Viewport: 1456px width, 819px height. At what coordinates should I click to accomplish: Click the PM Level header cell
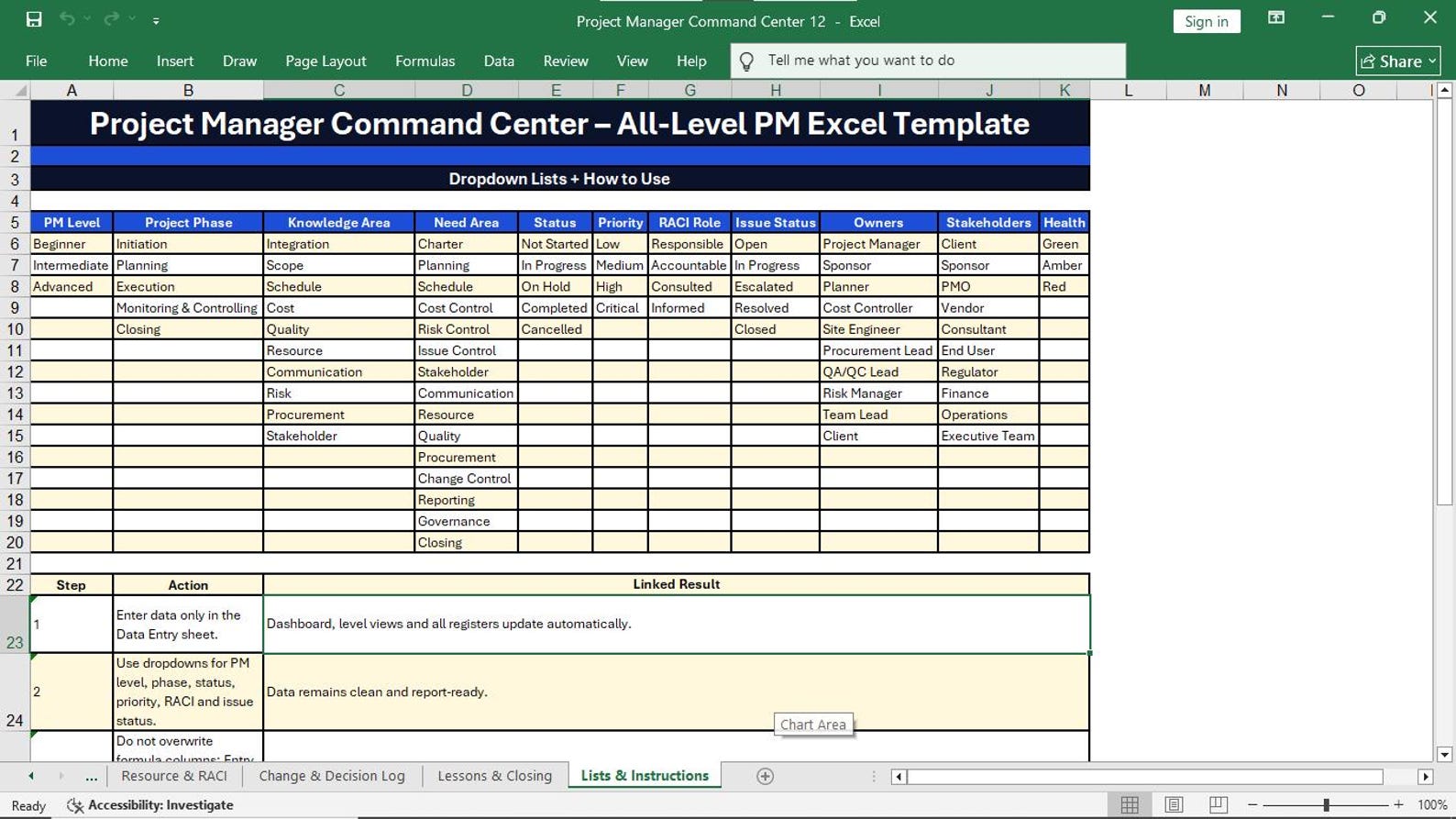(72, 222)
